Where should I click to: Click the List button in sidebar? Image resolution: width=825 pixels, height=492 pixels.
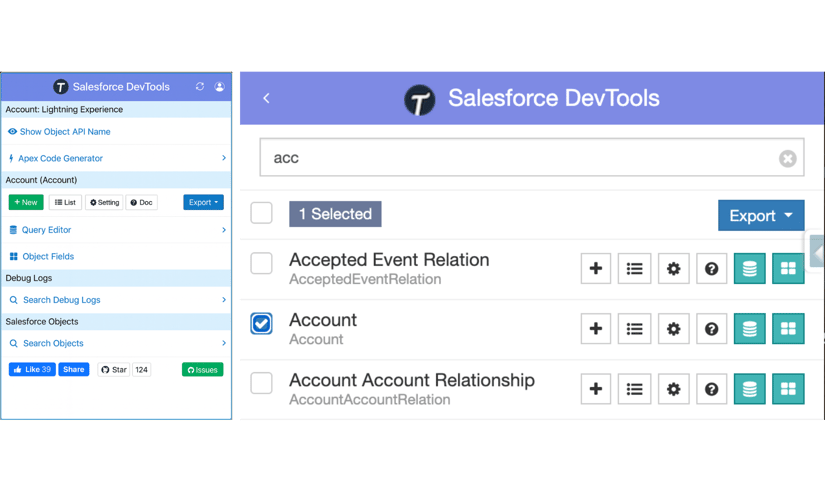point(65,202)
